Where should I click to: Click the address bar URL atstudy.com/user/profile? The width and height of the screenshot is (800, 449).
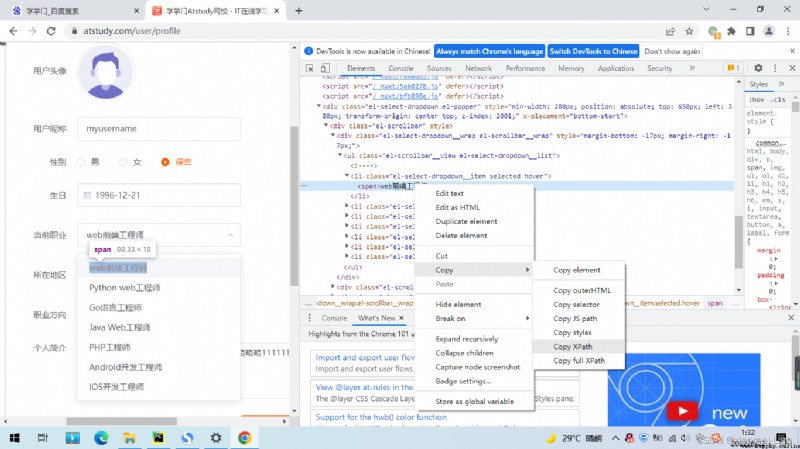pyautogui.click(x=132, y=31)
